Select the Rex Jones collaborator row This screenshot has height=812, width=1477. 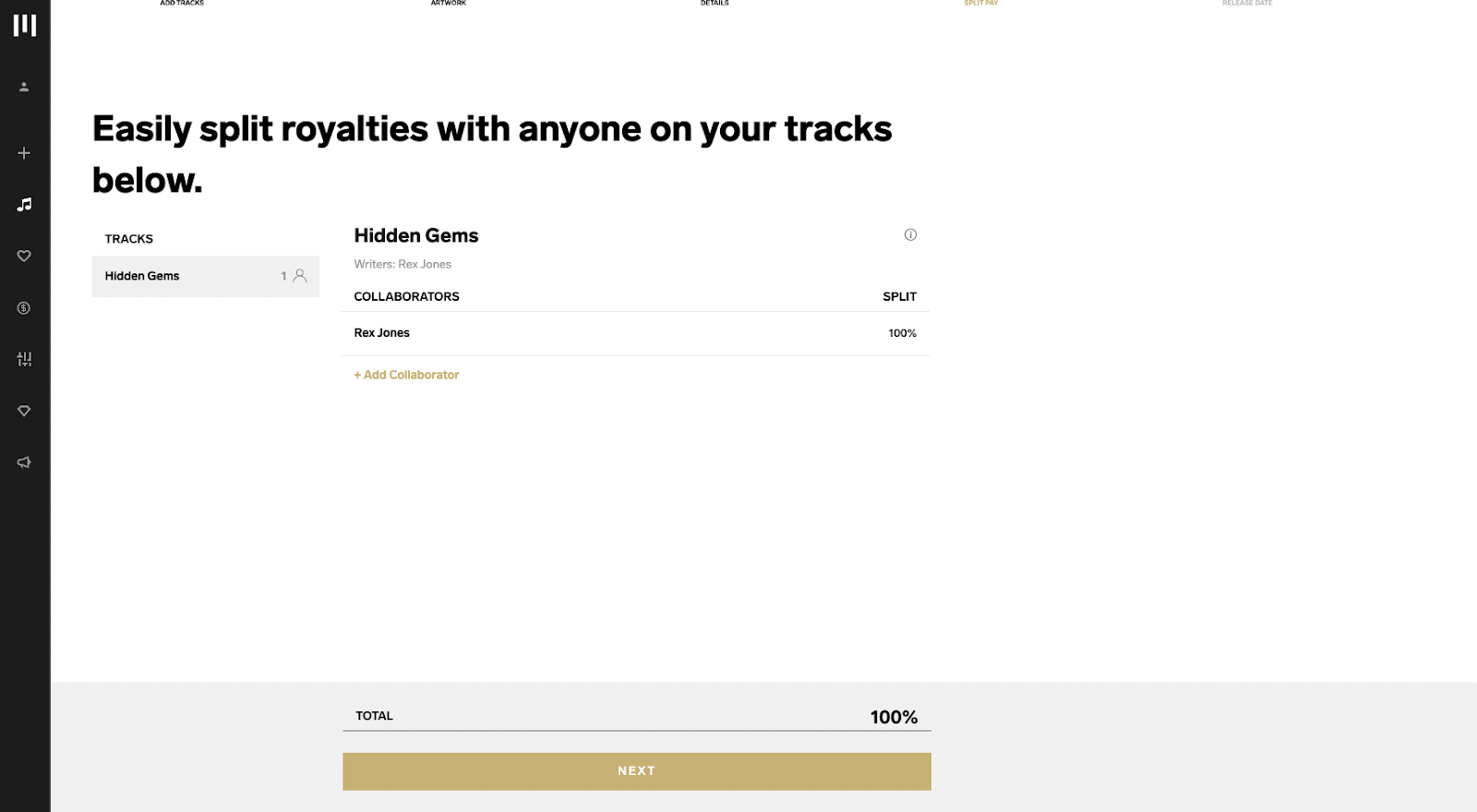635,333
